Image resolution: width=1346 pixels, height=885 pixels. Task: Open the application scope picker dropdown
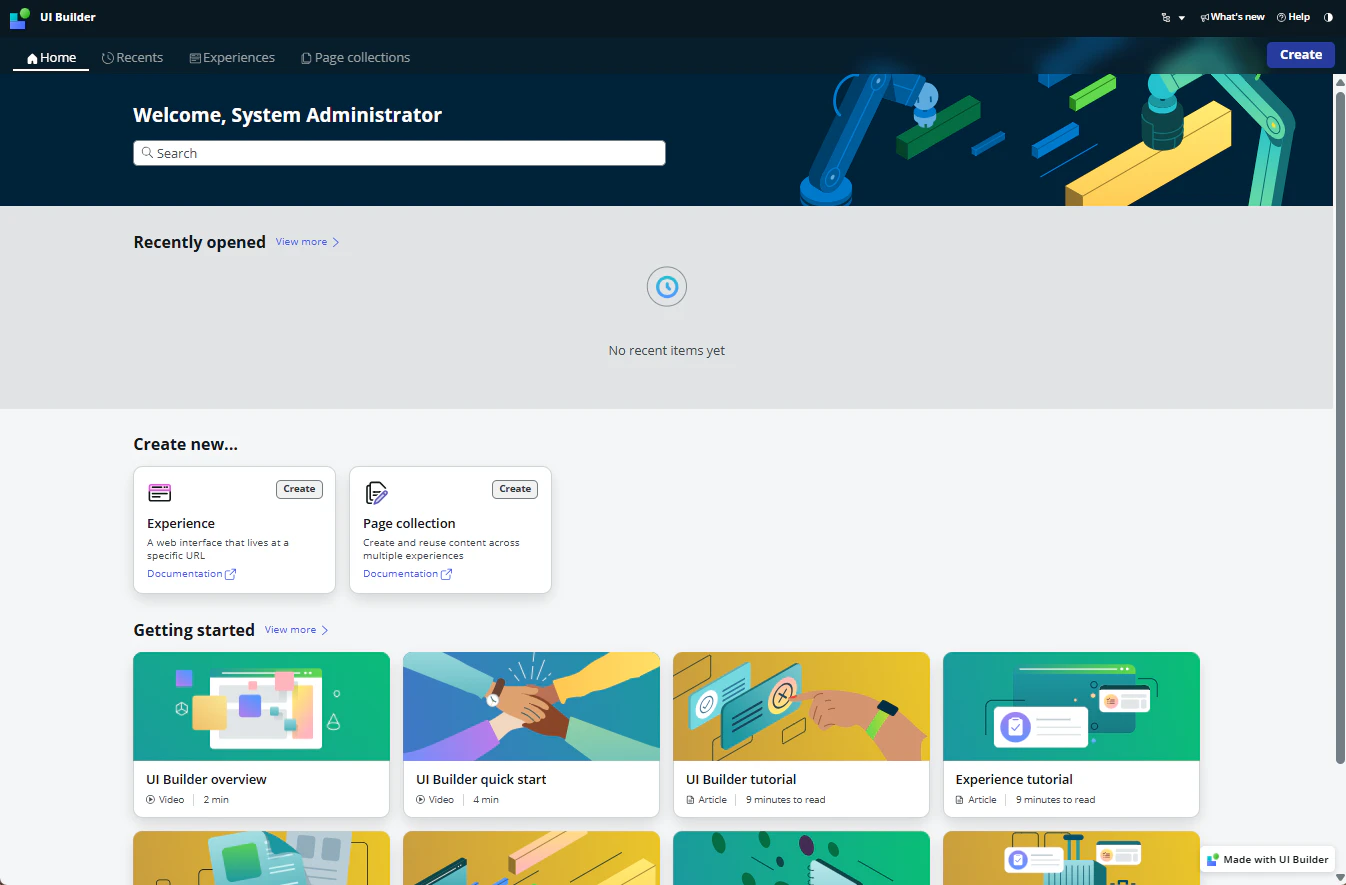[1172, 17]
